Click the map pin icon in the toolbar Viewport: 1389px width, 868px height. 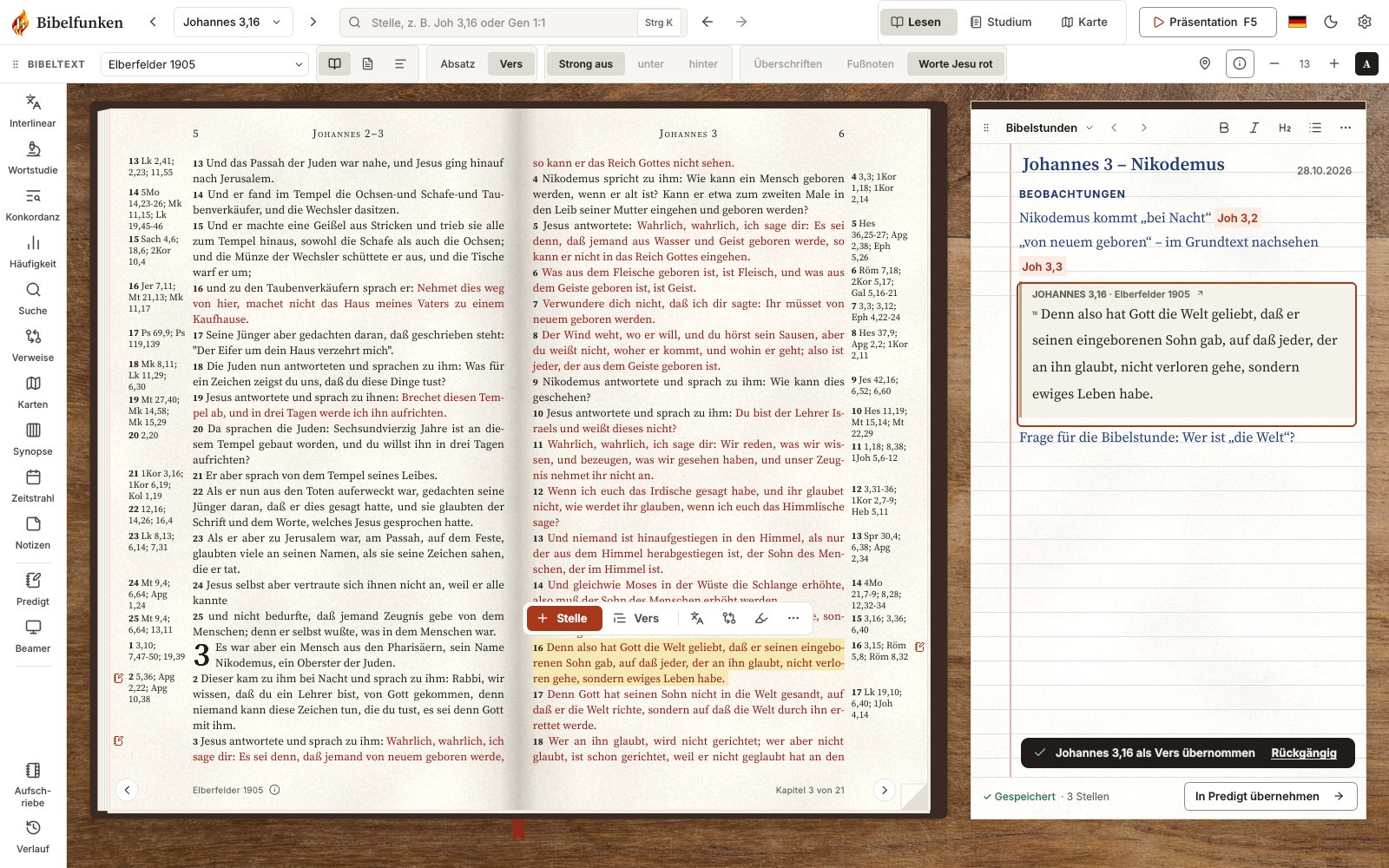pos(1205,63)
